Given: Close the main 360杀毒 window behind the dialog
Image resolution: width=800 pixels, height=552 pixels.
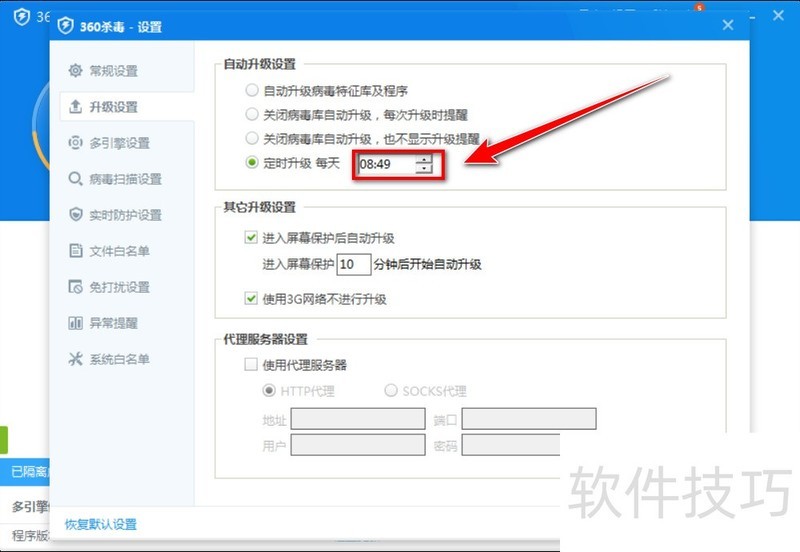Looking at the screenshot, I should click(778, 16).
